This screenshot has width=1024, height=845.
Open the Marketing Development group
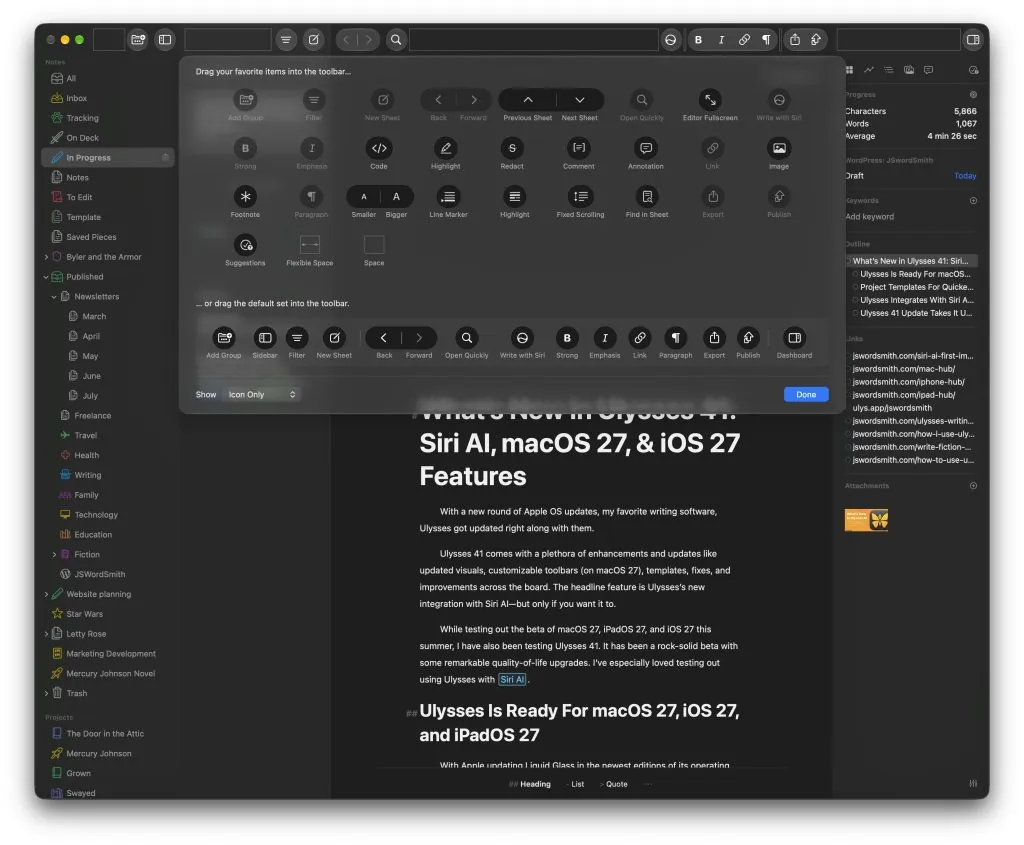pyautogui.click(x=108, y=654)
